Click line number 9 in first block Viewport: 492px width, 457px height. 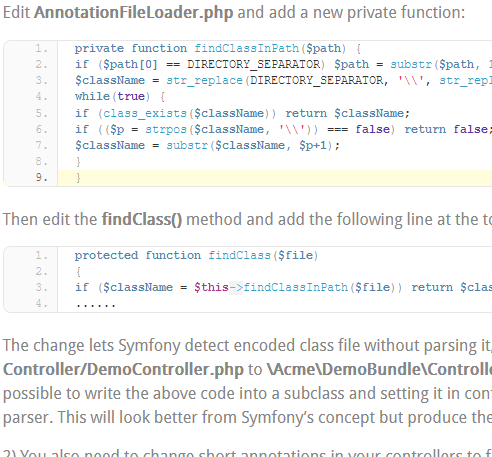coord(42,177)
